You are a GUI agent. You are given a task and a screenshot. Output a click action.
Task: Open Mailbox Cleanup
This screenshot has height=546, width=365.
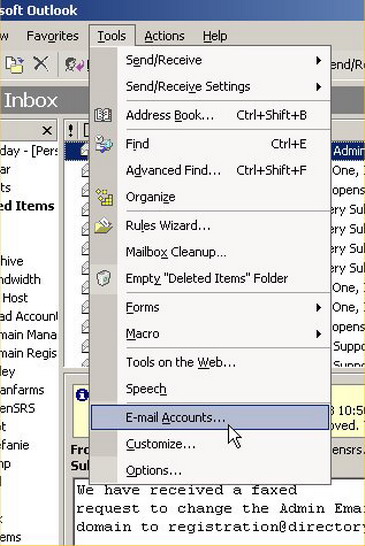(210, 252)
